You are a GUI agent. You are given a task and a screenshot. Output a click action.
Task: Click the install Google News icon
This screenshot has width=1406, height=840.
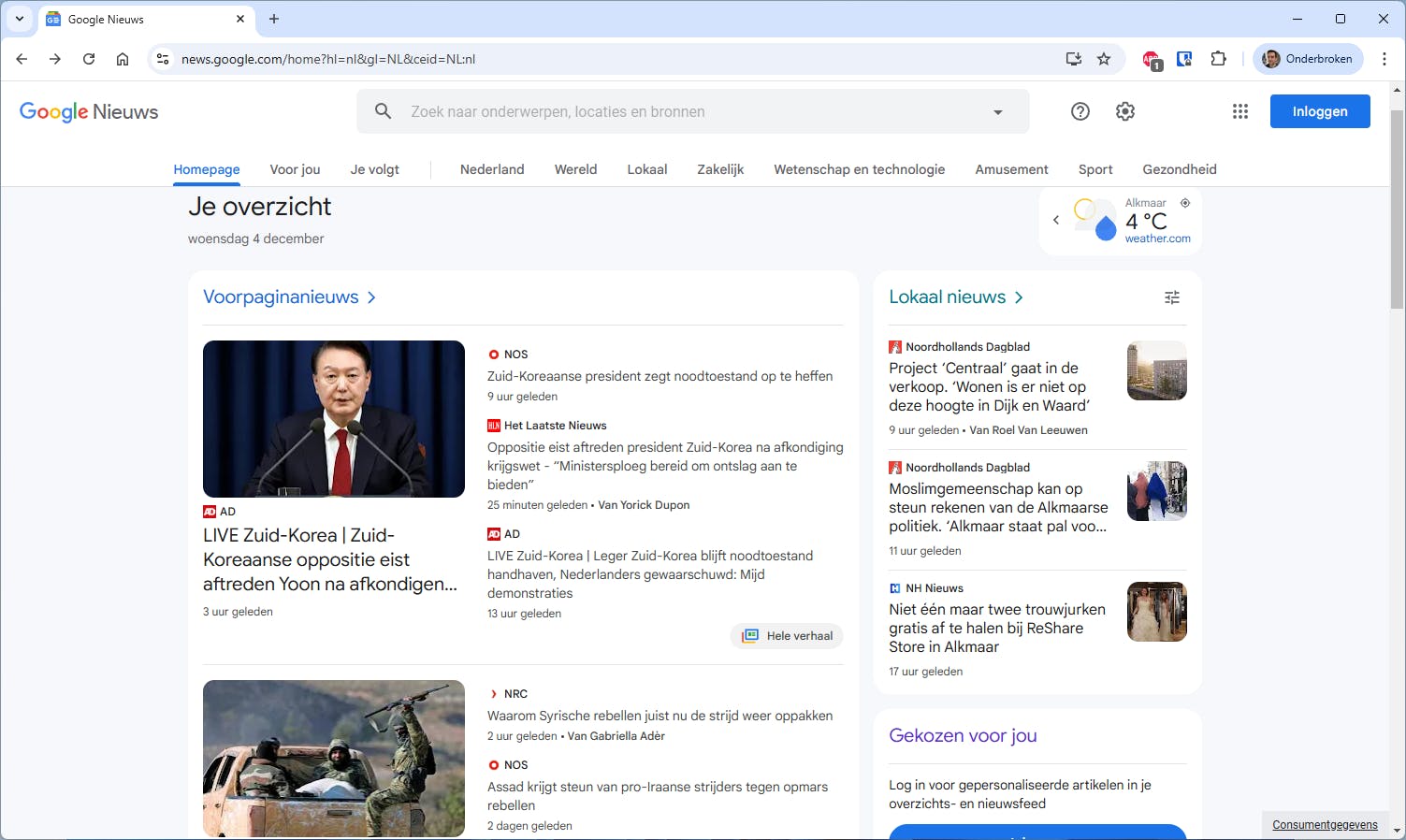[1073, 58]
